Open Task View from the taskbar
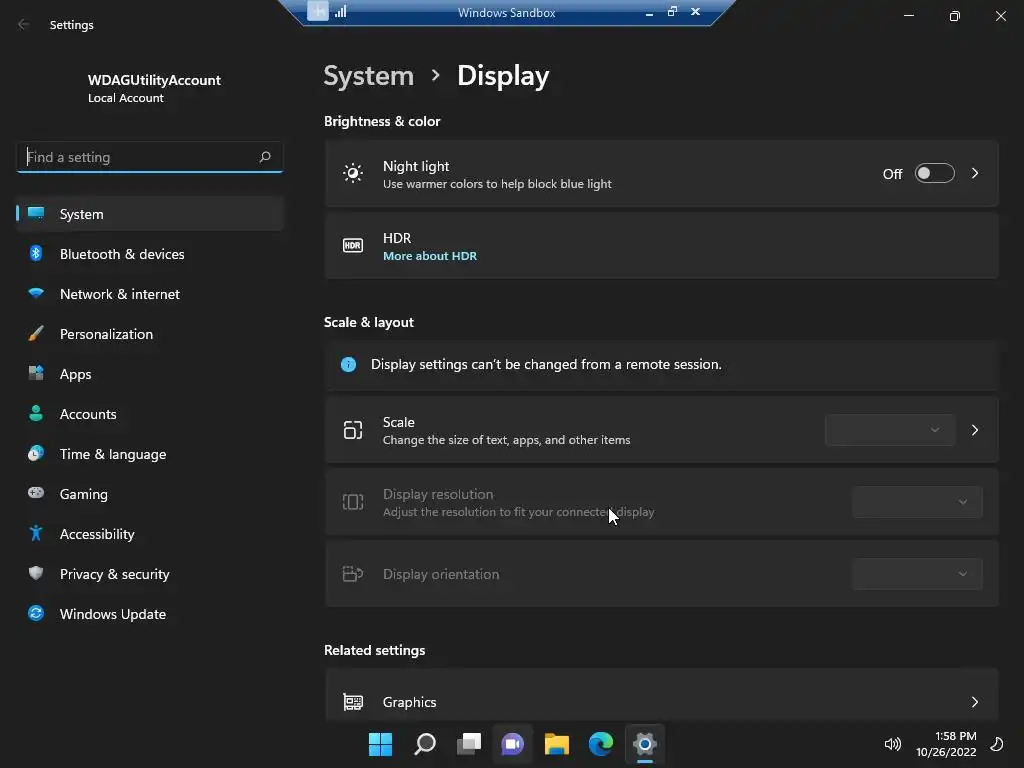 click(x=469, y=744)
